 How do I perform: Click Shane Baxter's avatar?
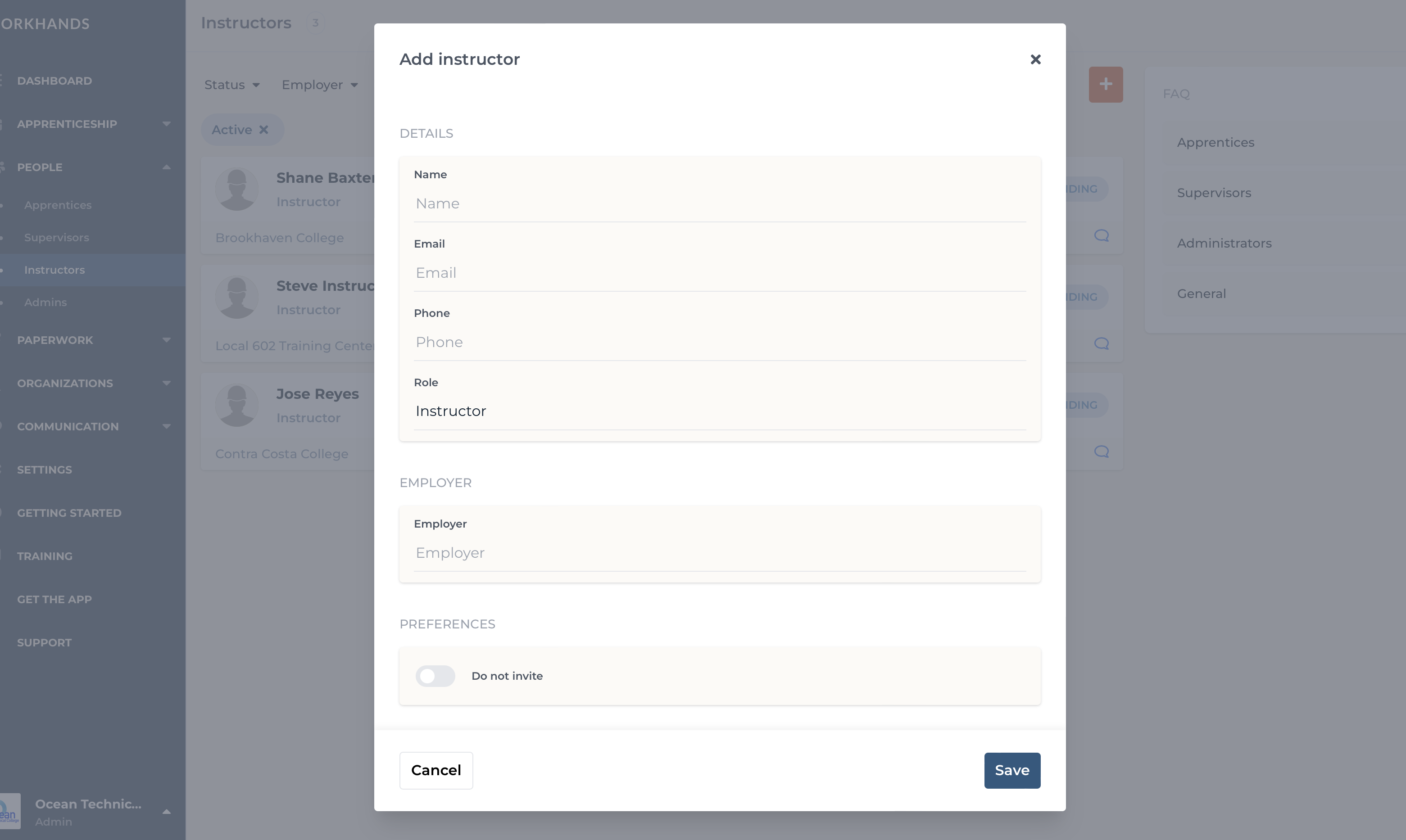(x=237, y=189)
